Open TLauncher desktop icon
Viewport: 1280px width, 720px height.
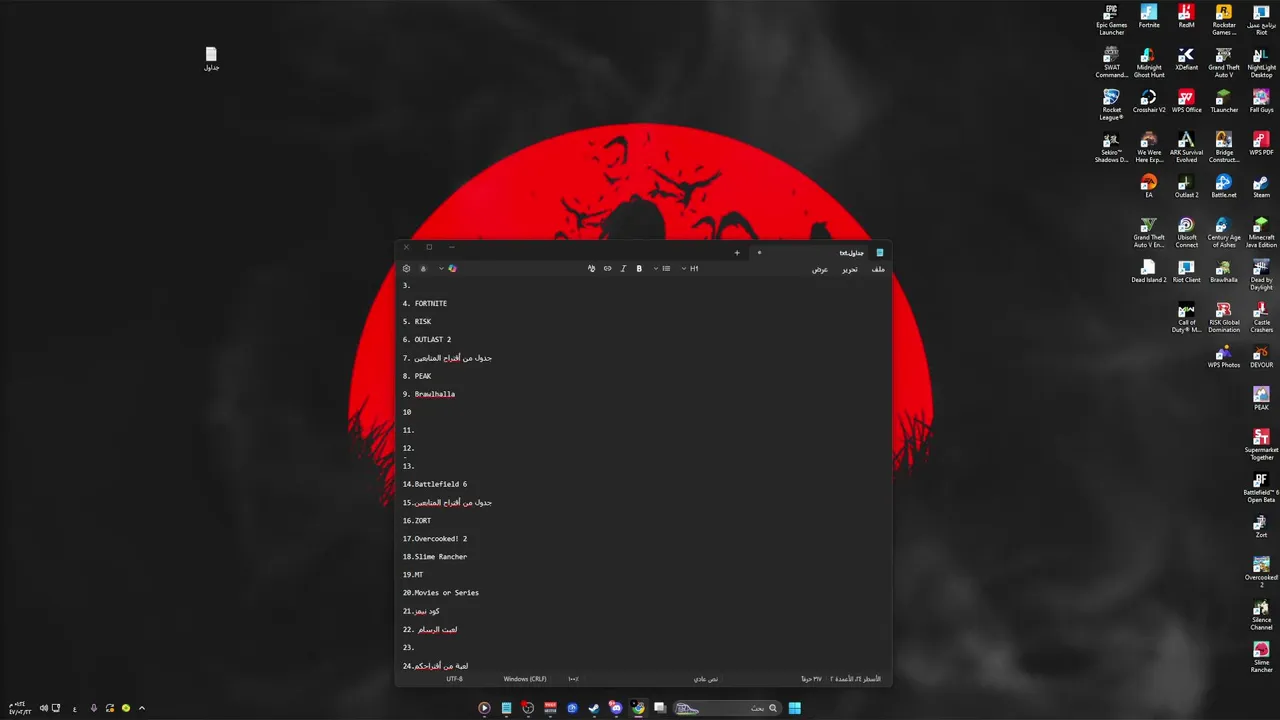1224,101
